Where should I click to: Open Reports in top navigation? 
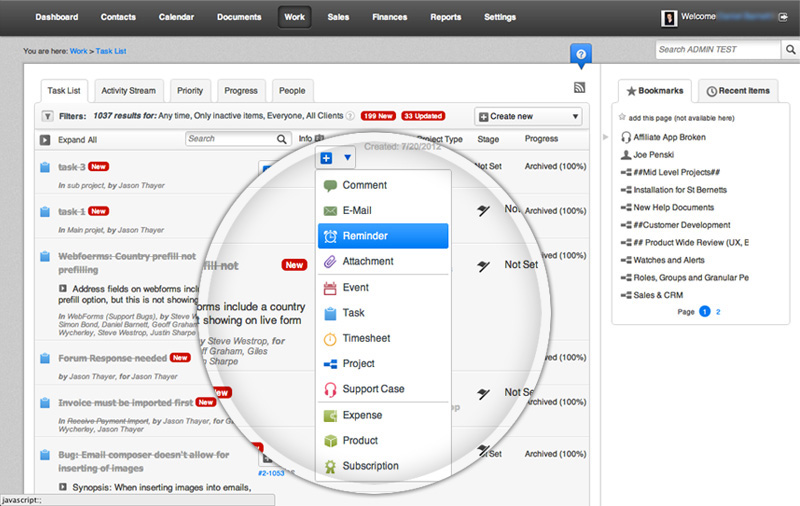tap(445, 17)
